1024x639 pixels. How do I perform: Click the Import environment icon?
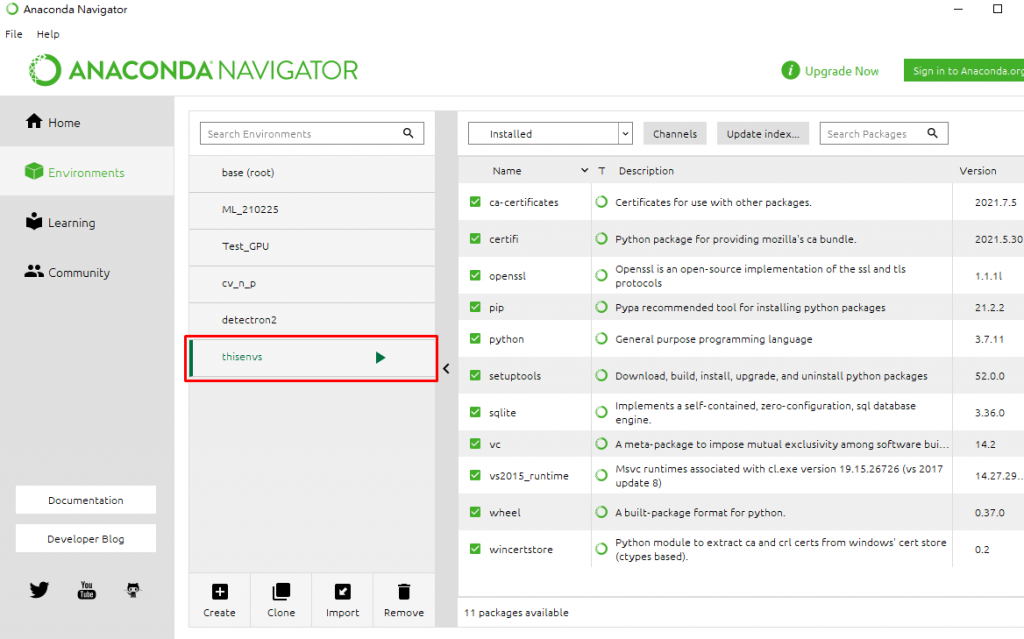pyautogui.click(x=342, y=591)
